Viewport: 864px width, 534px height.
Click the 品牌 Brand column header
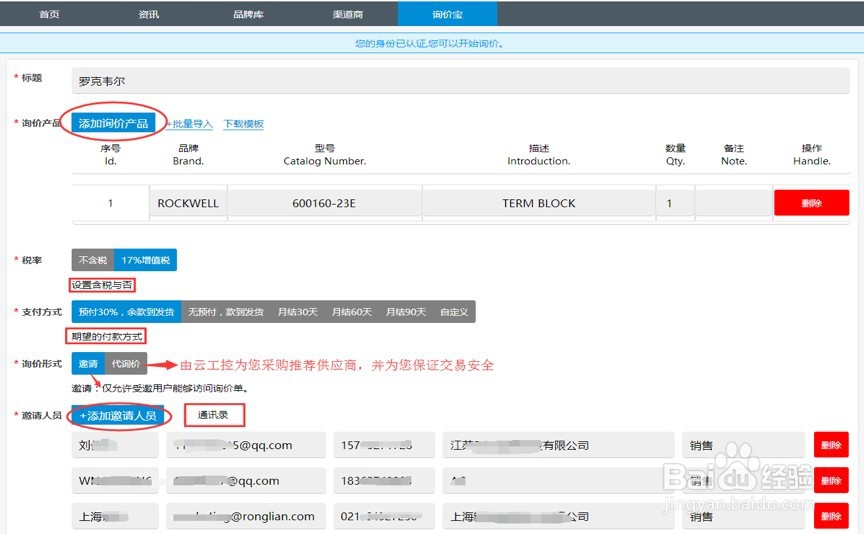click(188, 155)
